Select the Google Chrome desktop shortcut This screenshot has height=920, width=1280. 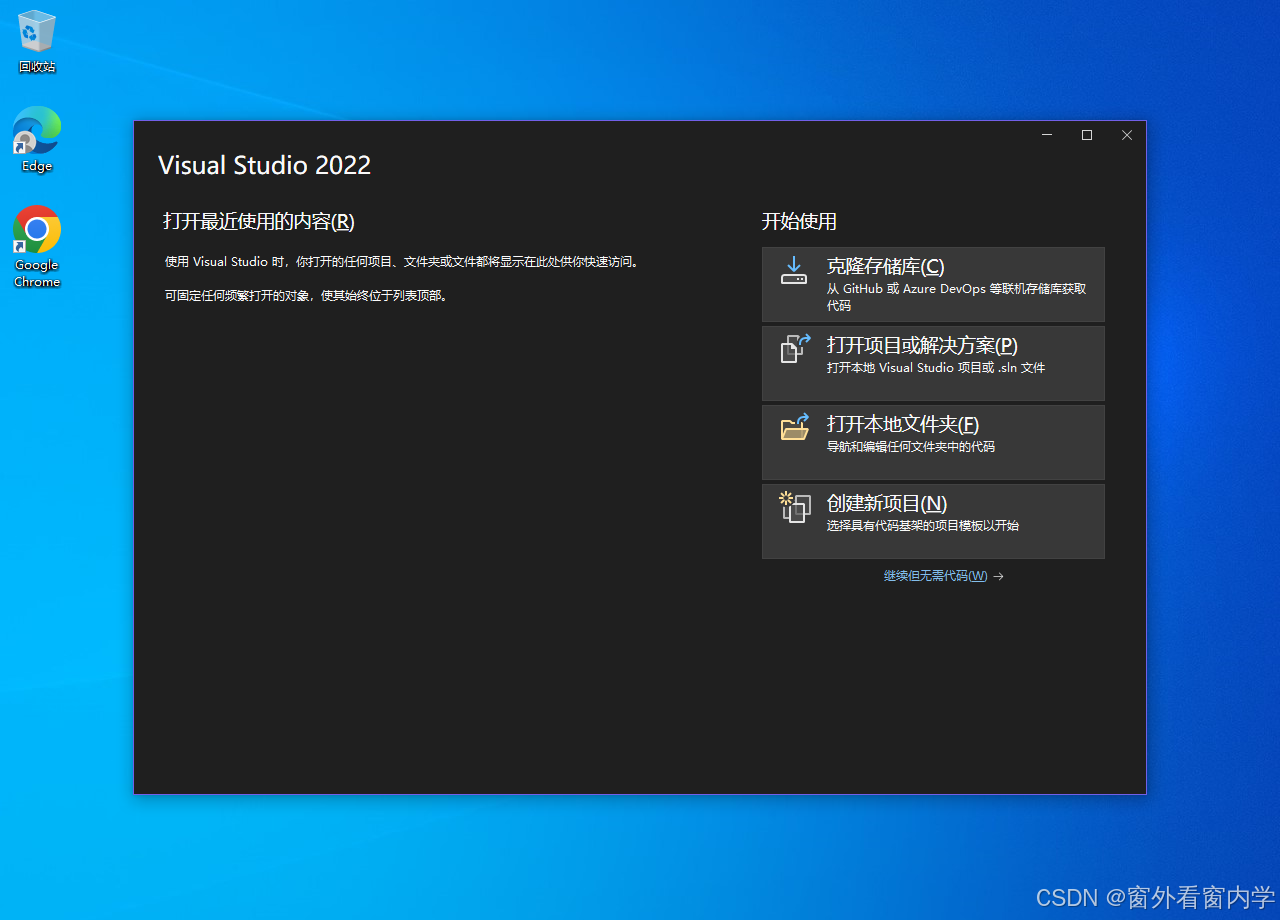37,247
